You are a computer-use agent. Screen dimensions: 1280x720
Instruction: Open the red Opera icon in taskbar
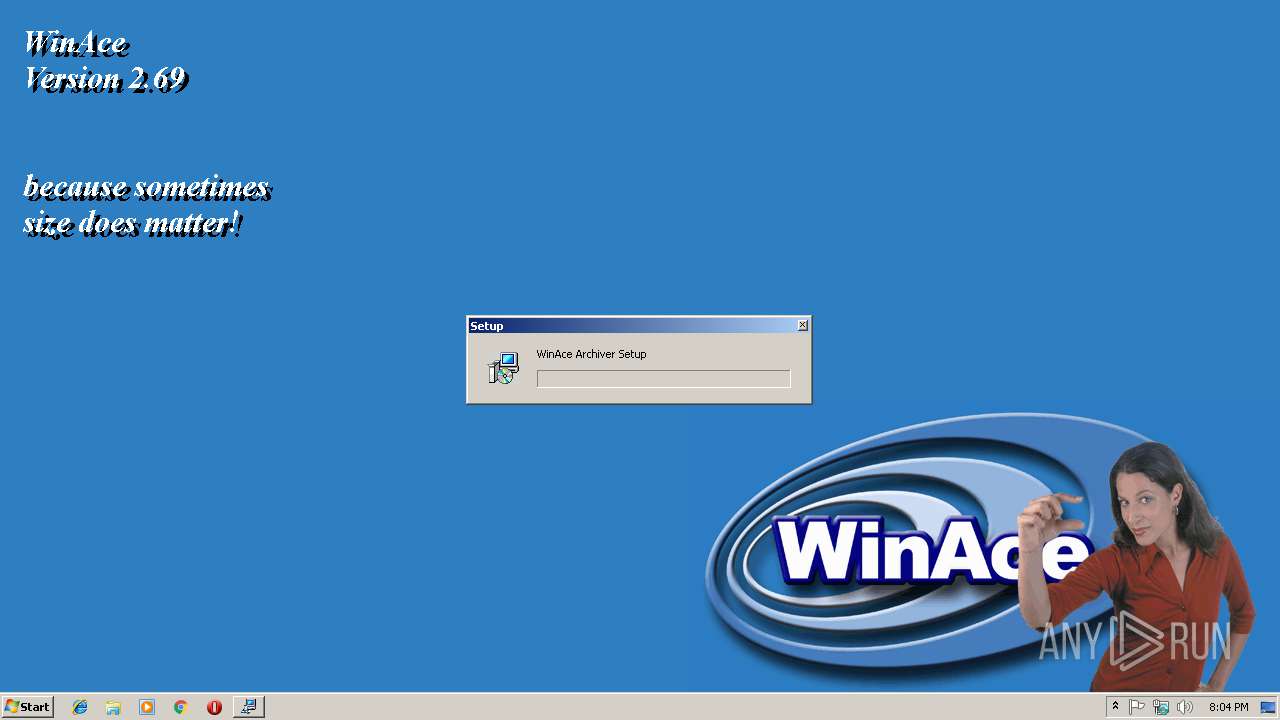[x=214, y=707]
